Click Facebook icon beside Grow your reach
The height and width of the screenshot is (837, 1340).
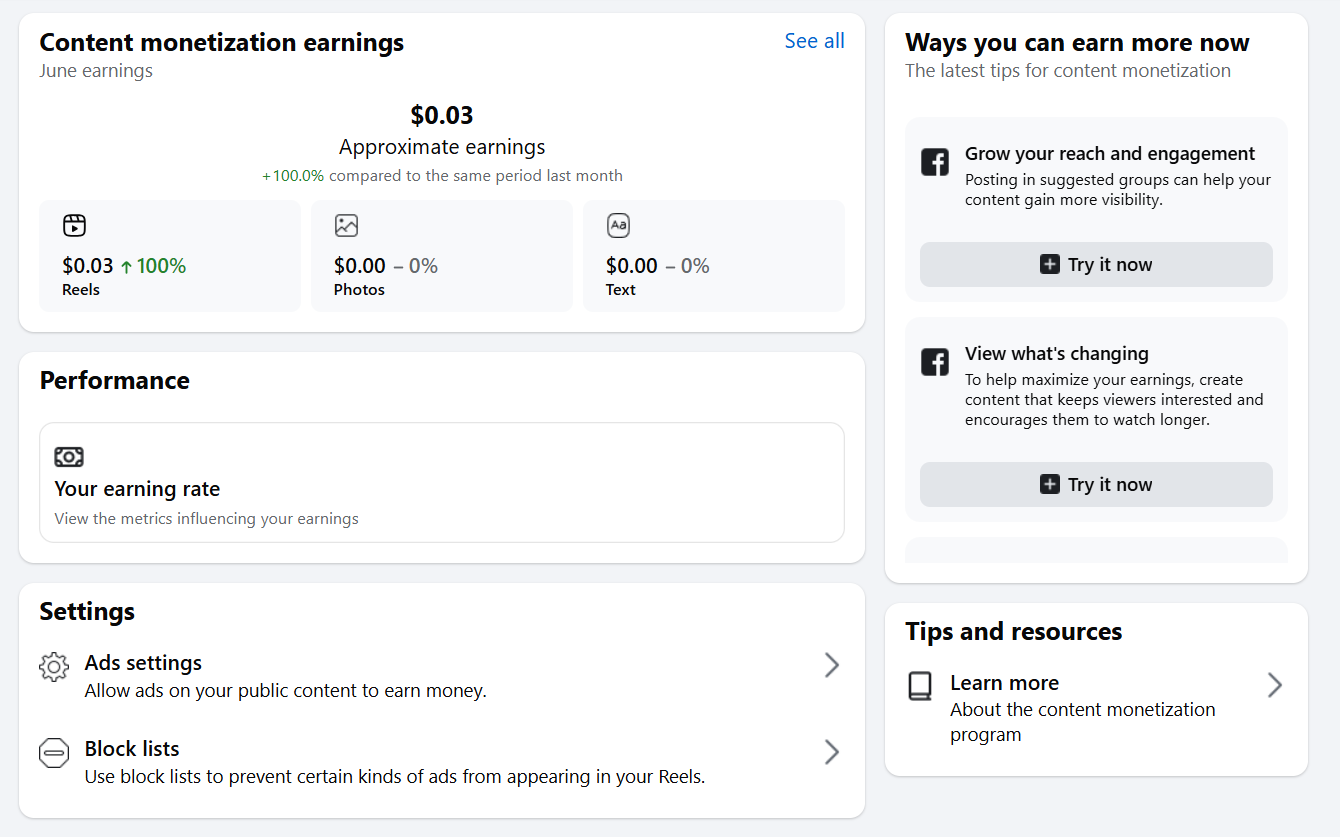click(x=935, y=162)
